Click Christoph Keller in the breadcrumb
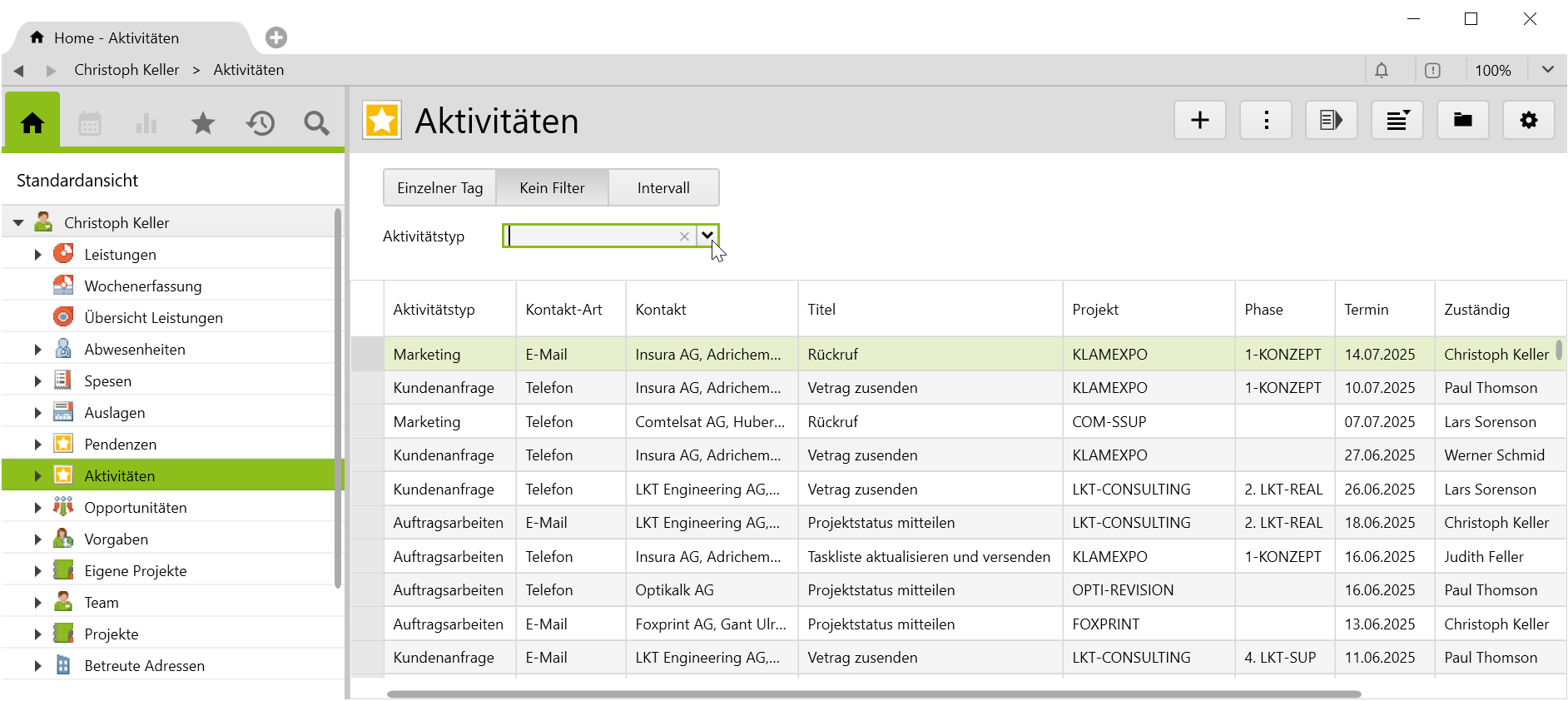The width and height of the screenshot is (1568, 701). point(127,70)
